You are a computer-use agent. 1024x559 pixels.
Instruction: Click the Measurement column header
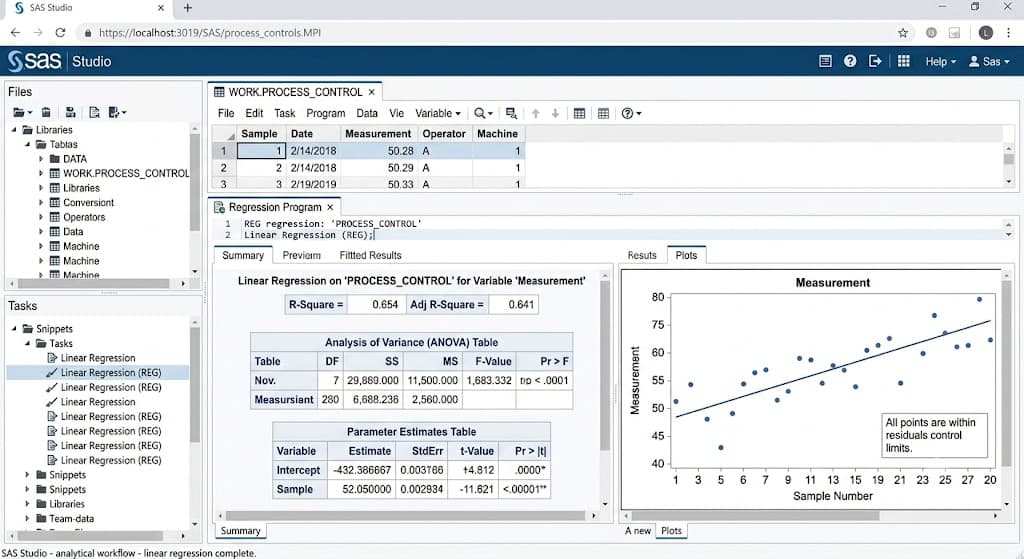[x=378, y=133]
